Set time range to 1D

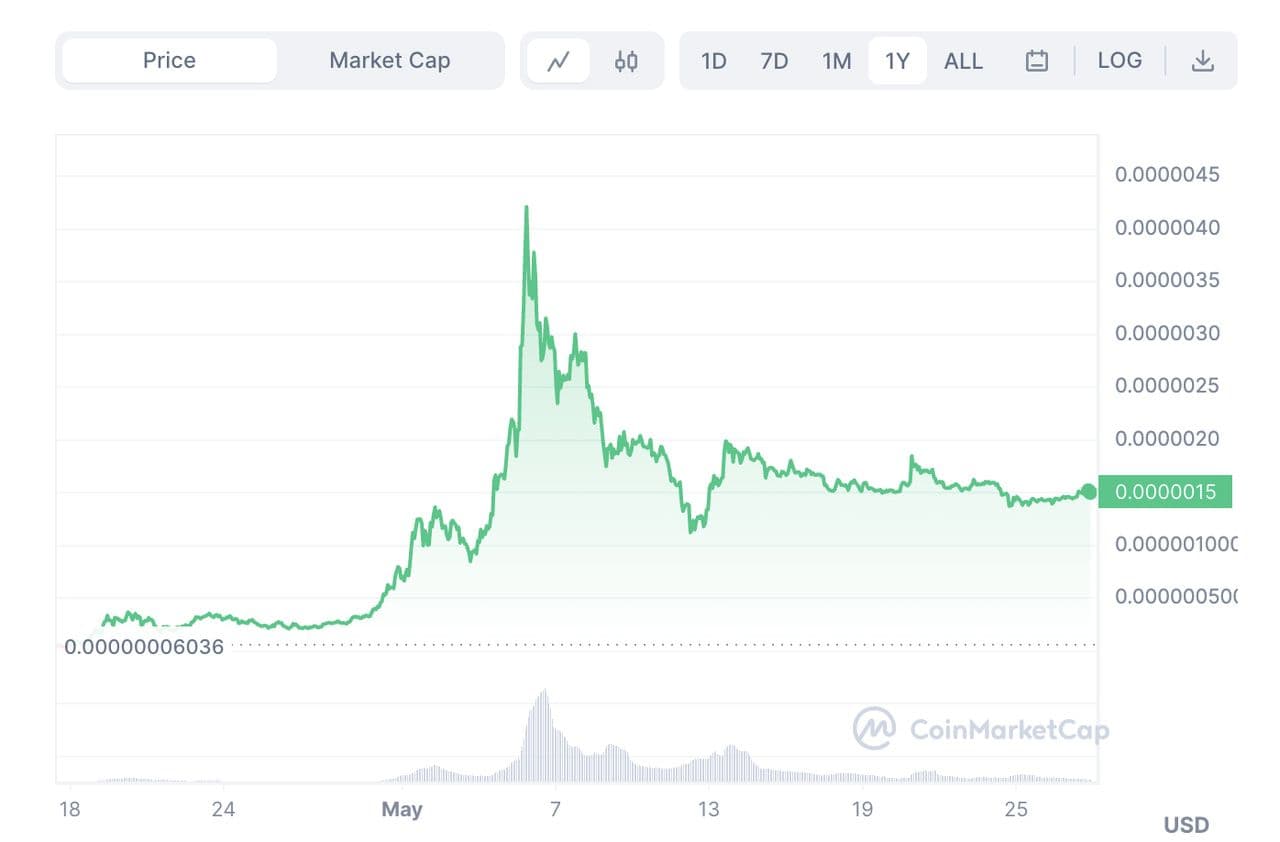(713, 61)
